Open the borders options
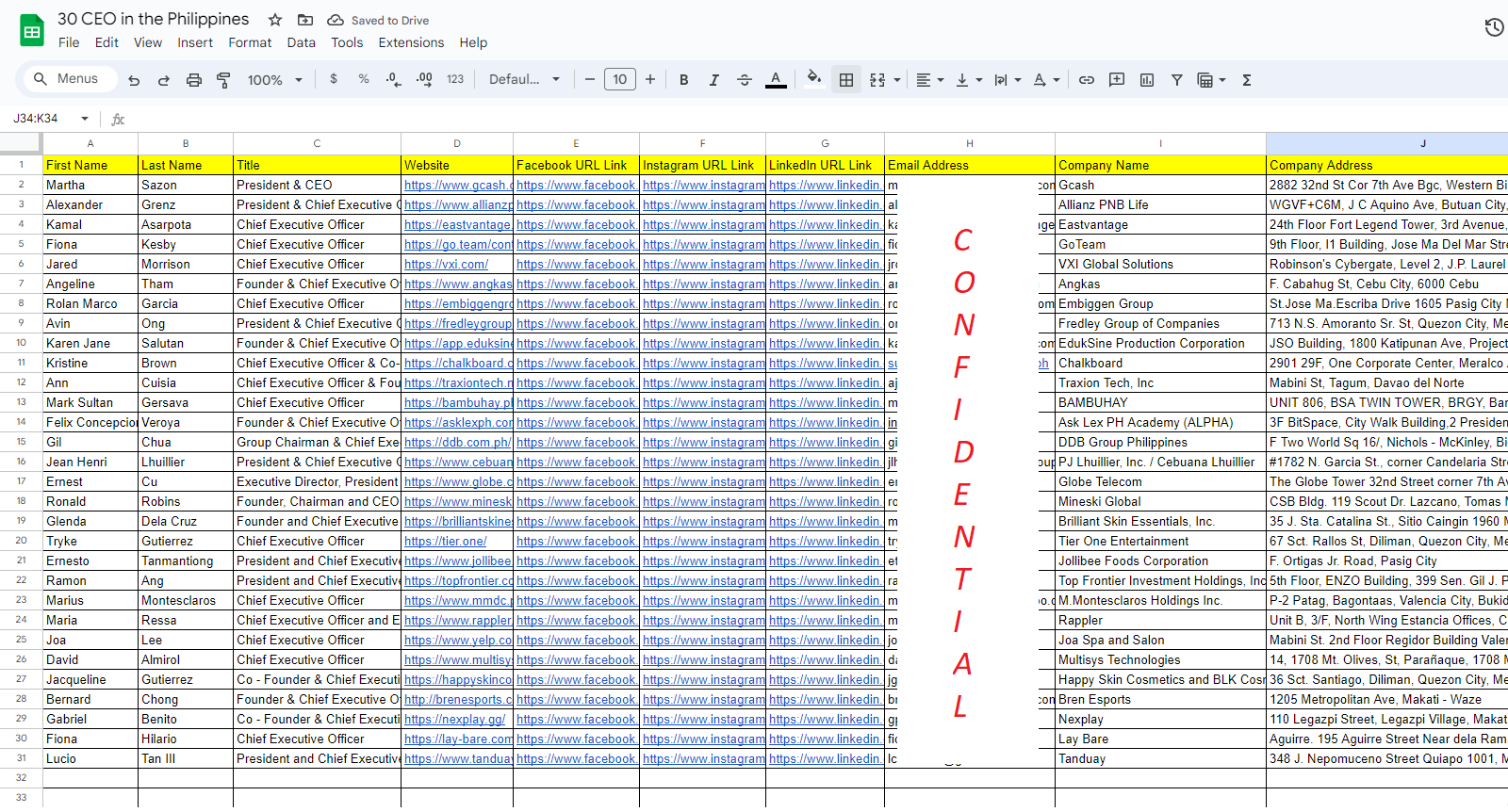The height and width of the screenshot is (812, 1508). coord(846,80)
